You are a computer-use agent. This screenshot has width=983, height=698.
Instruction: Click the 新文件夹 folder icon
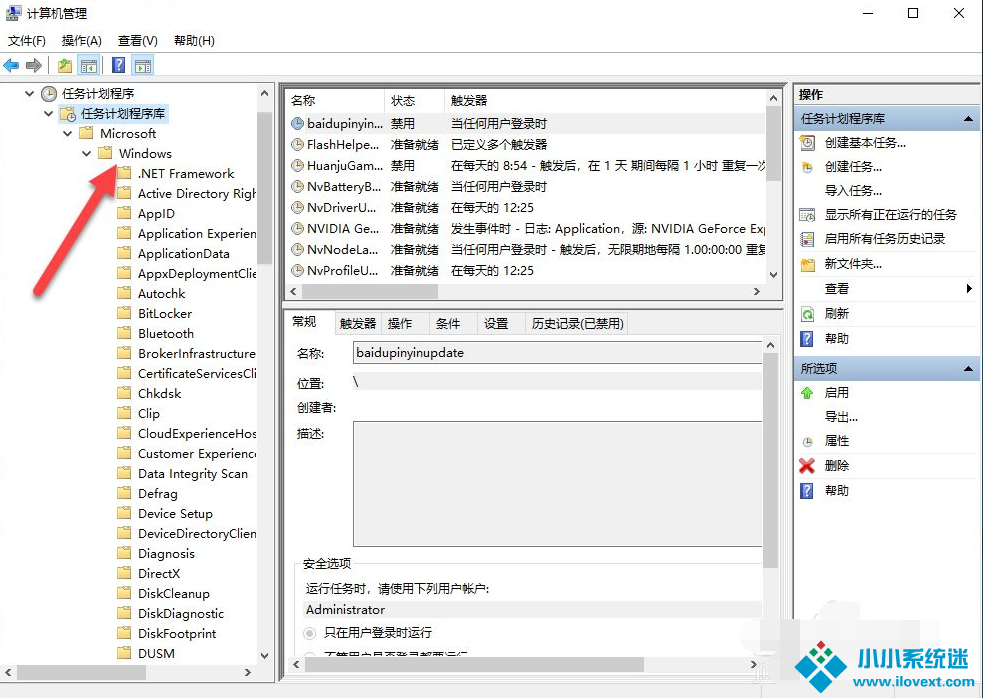(807, 264)
